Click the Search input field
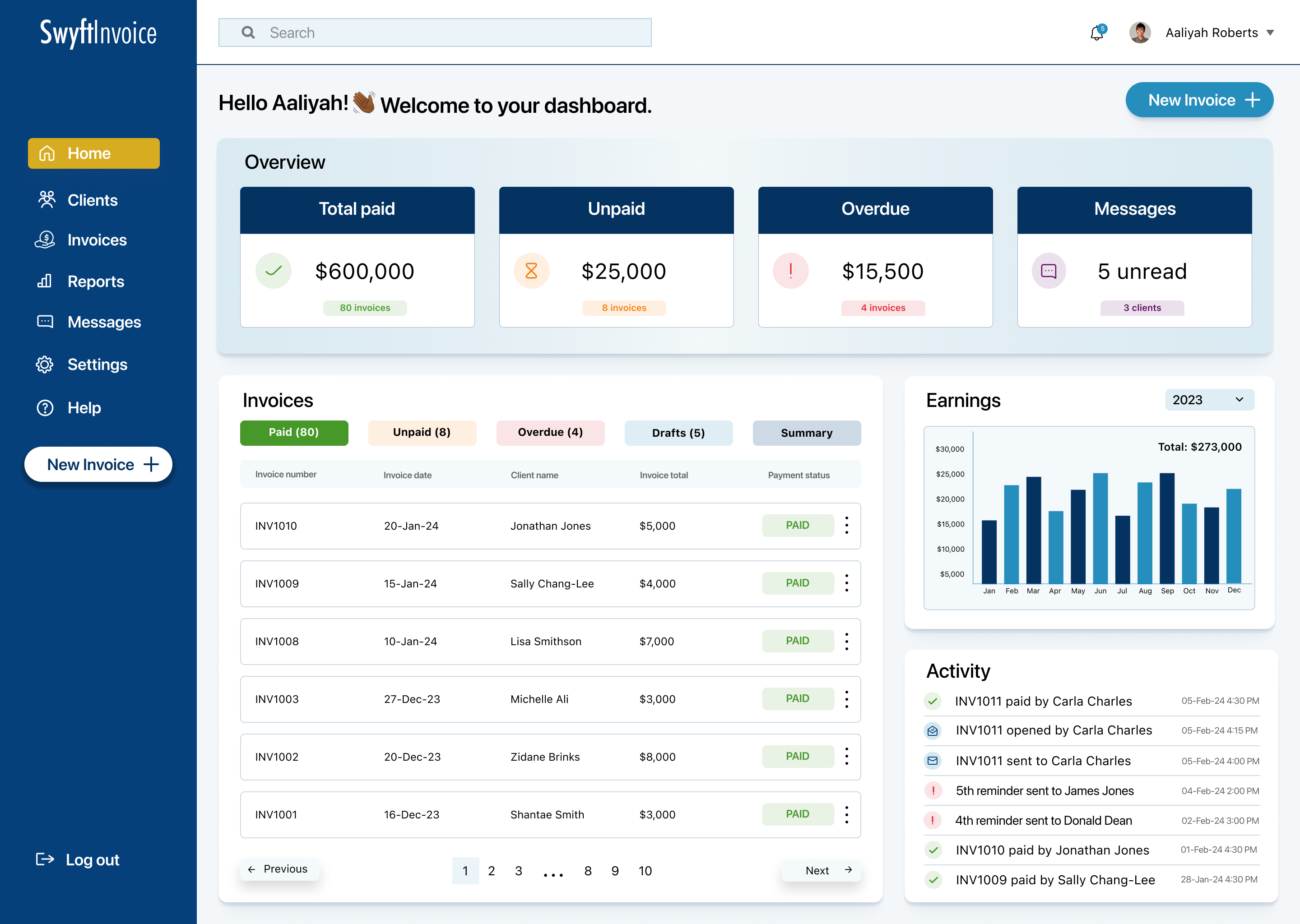This screenshot has width=1300, height=924. coord(435,32)
